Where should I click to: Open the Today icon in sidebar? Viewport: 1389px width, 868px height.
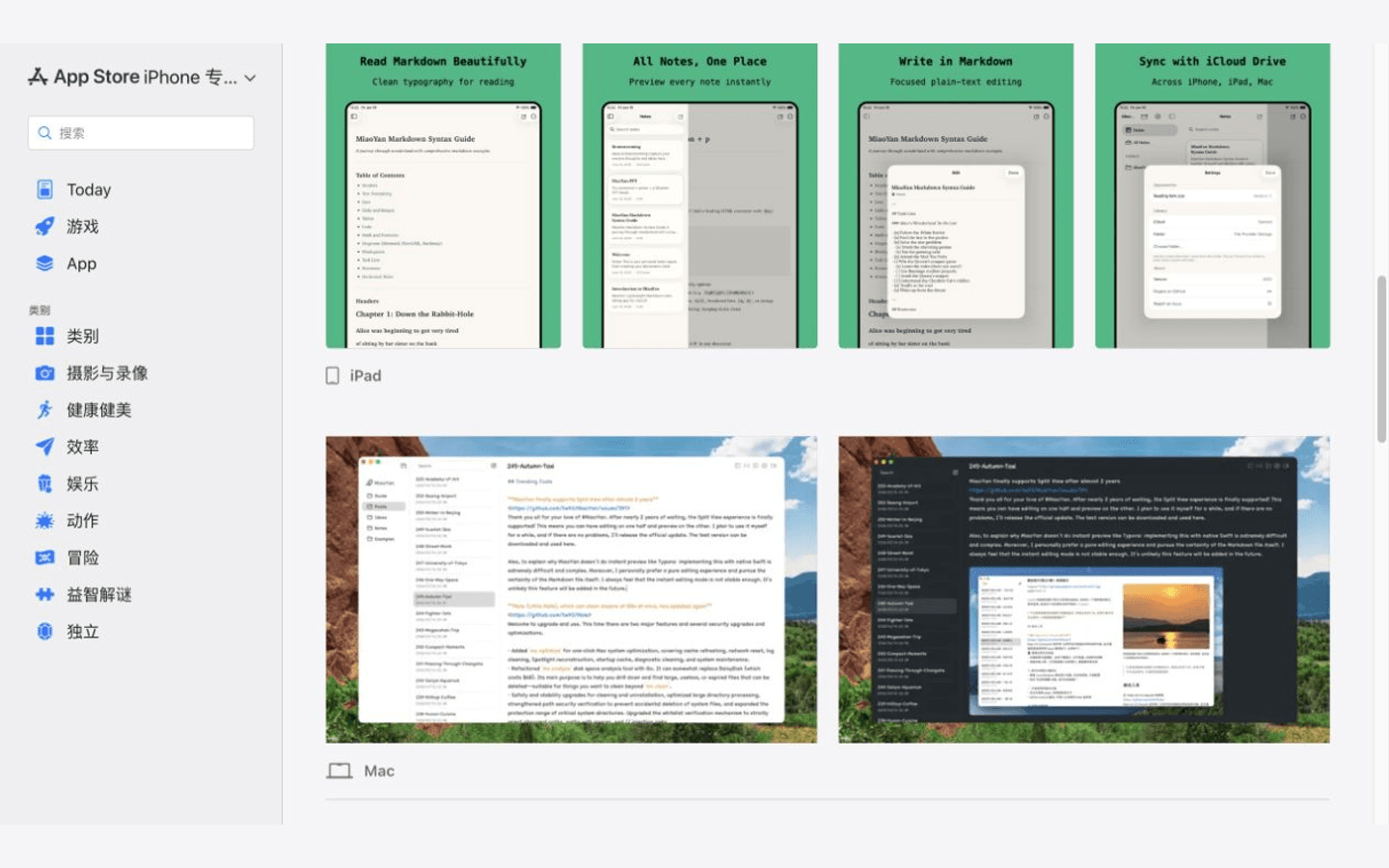pos(44,190)
